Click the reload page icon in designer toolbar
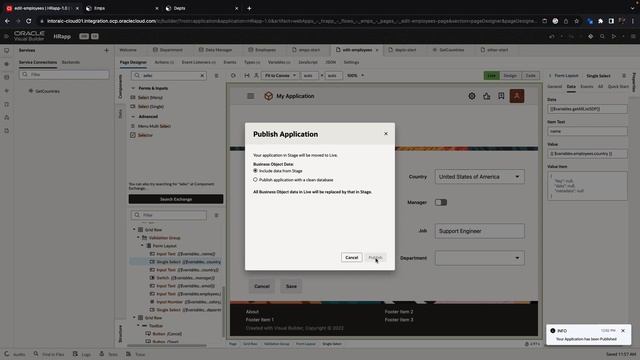 point(233,76)
